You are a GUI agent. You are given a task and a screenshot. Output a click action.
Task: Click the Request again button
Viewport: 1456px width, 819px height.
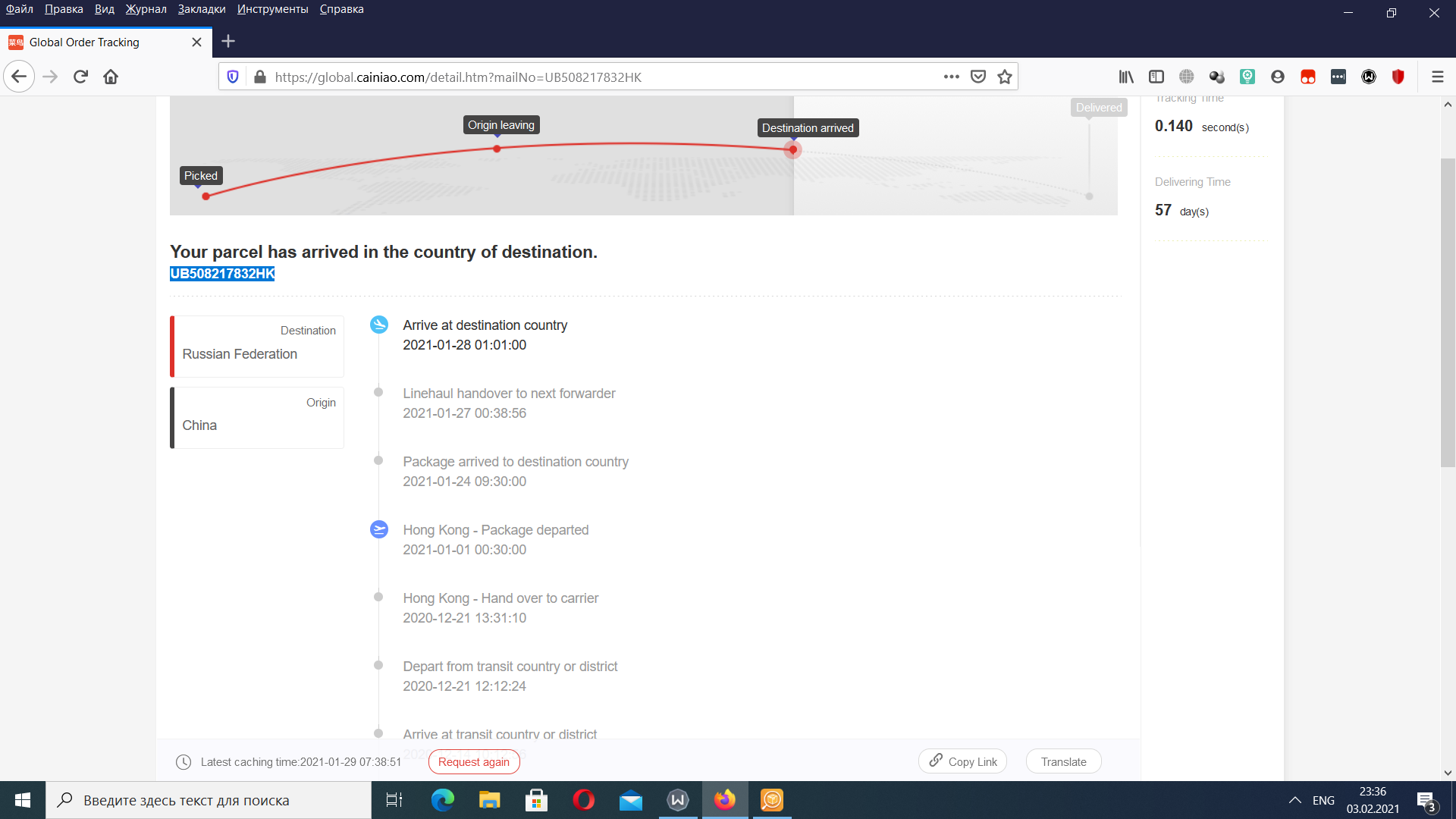click(474, 761)
